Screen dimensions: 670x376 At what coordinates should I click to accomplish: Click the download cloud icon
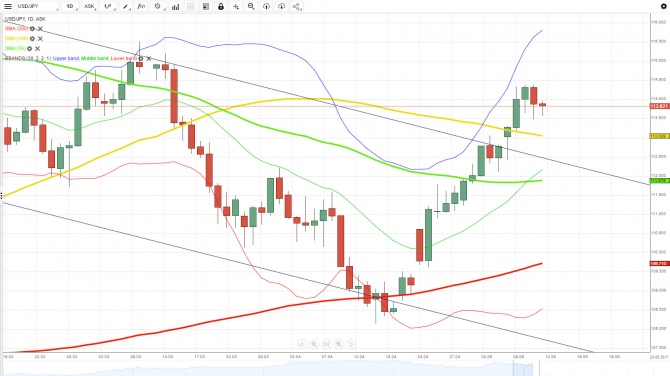(281, 6)
